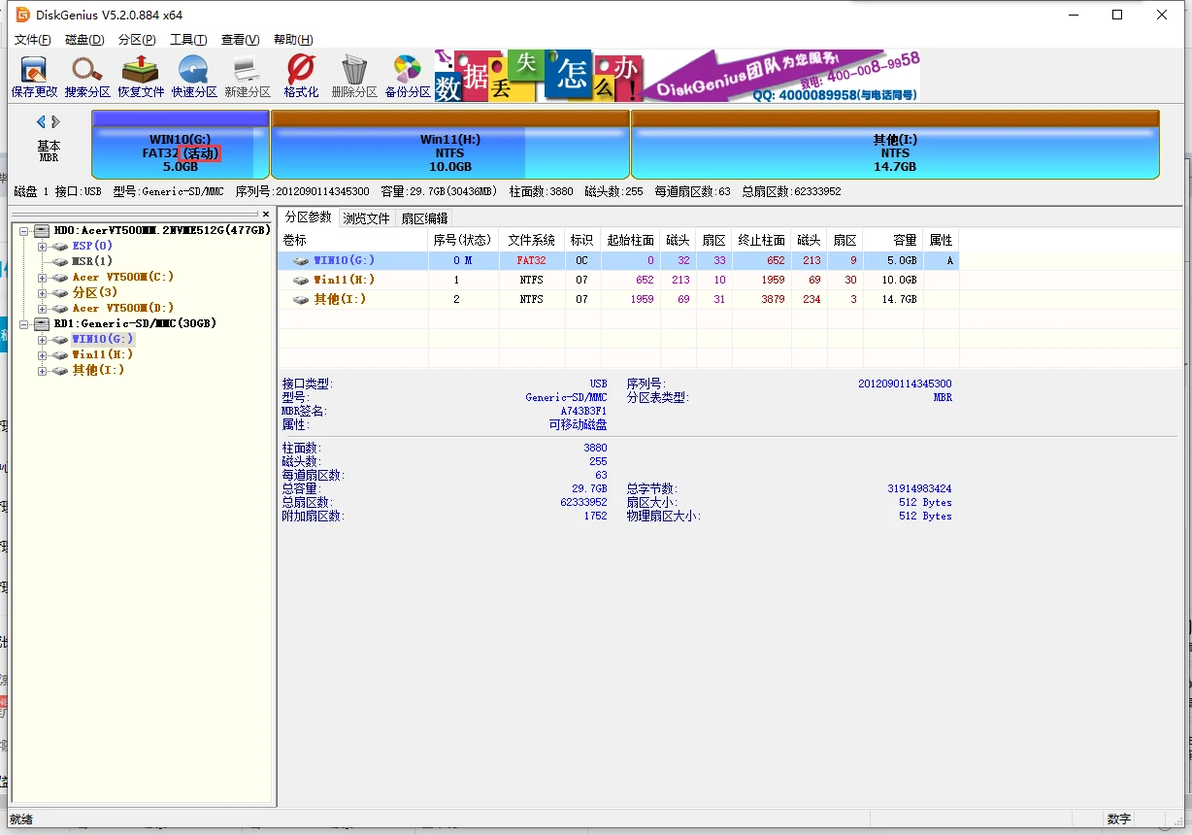Select the WIN10(G:) row in partition table

(618, 261)
